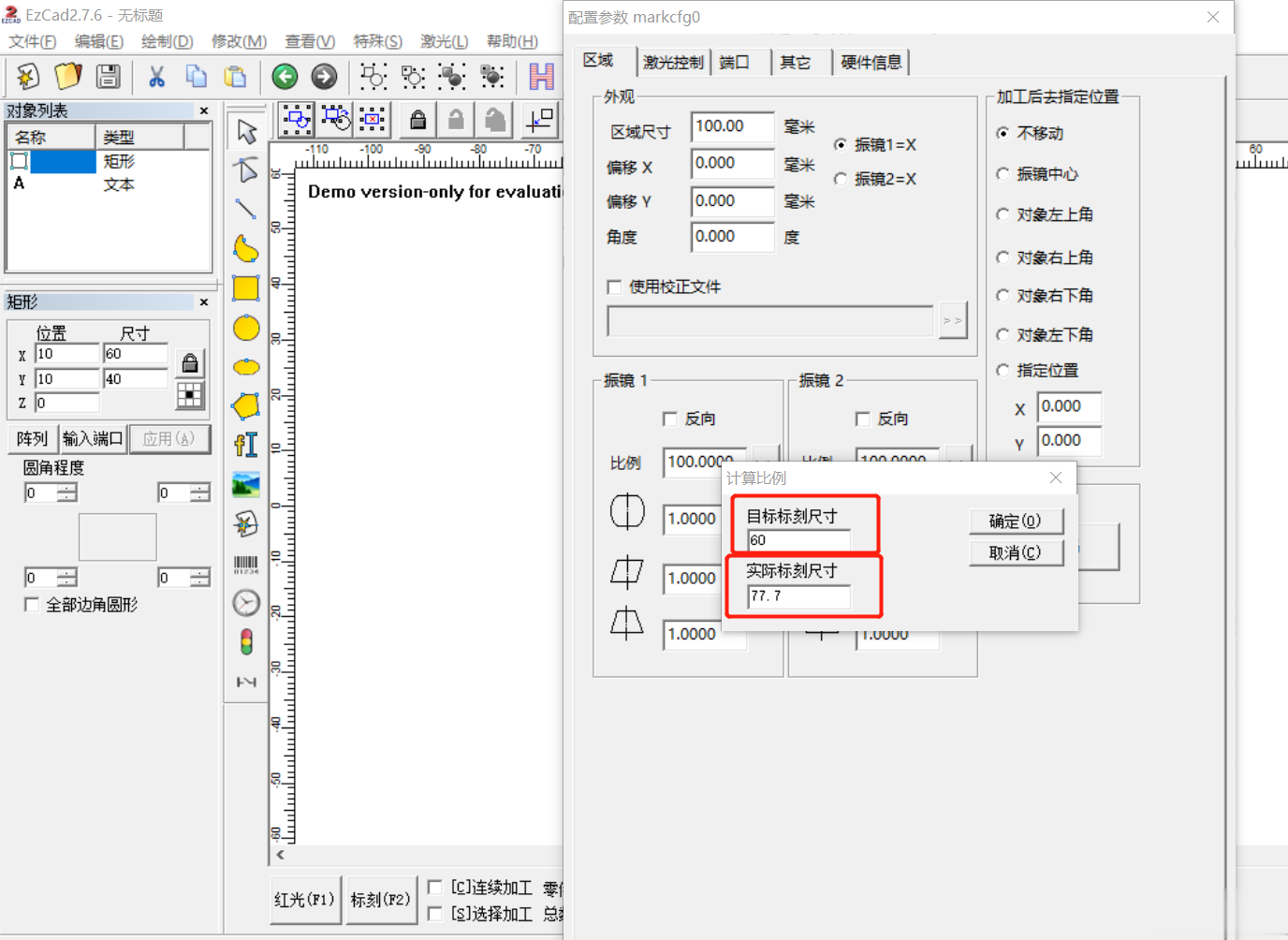Select the node edit tool
1288x940 pixels.
click(x=246, y=170)
